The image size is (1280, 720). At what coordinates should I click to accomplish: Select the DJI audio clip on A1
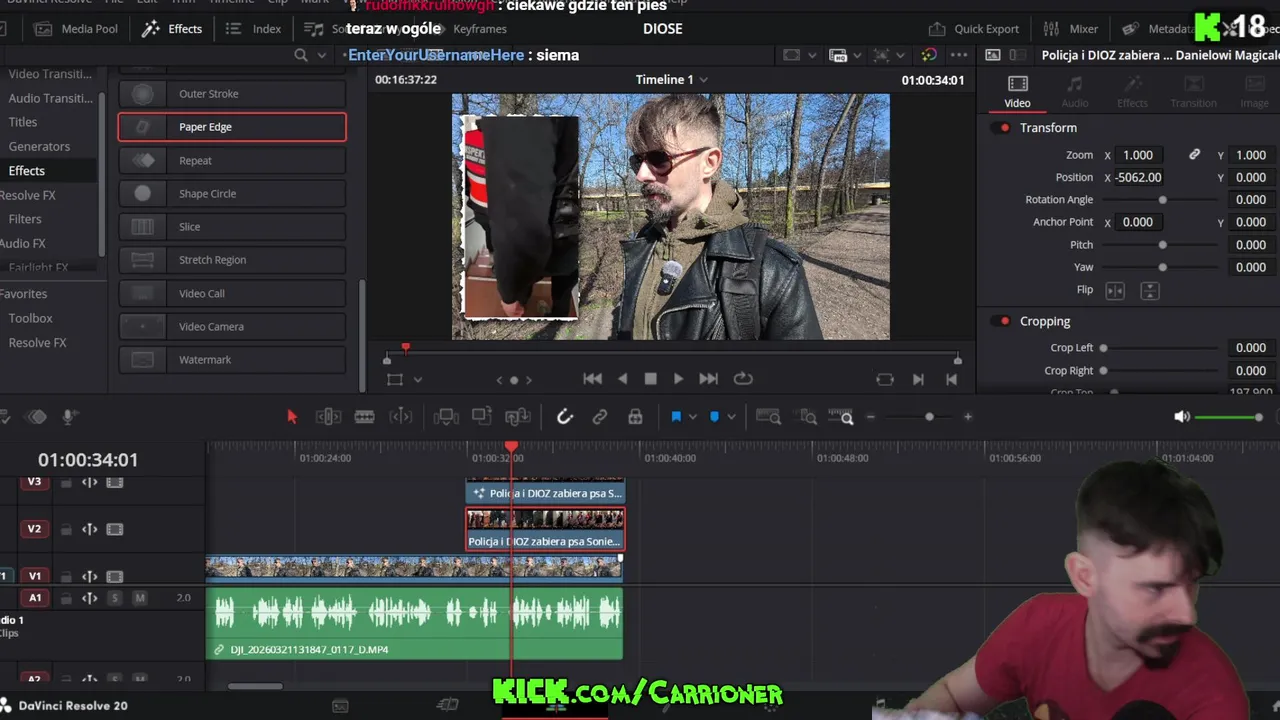(414, 624)
